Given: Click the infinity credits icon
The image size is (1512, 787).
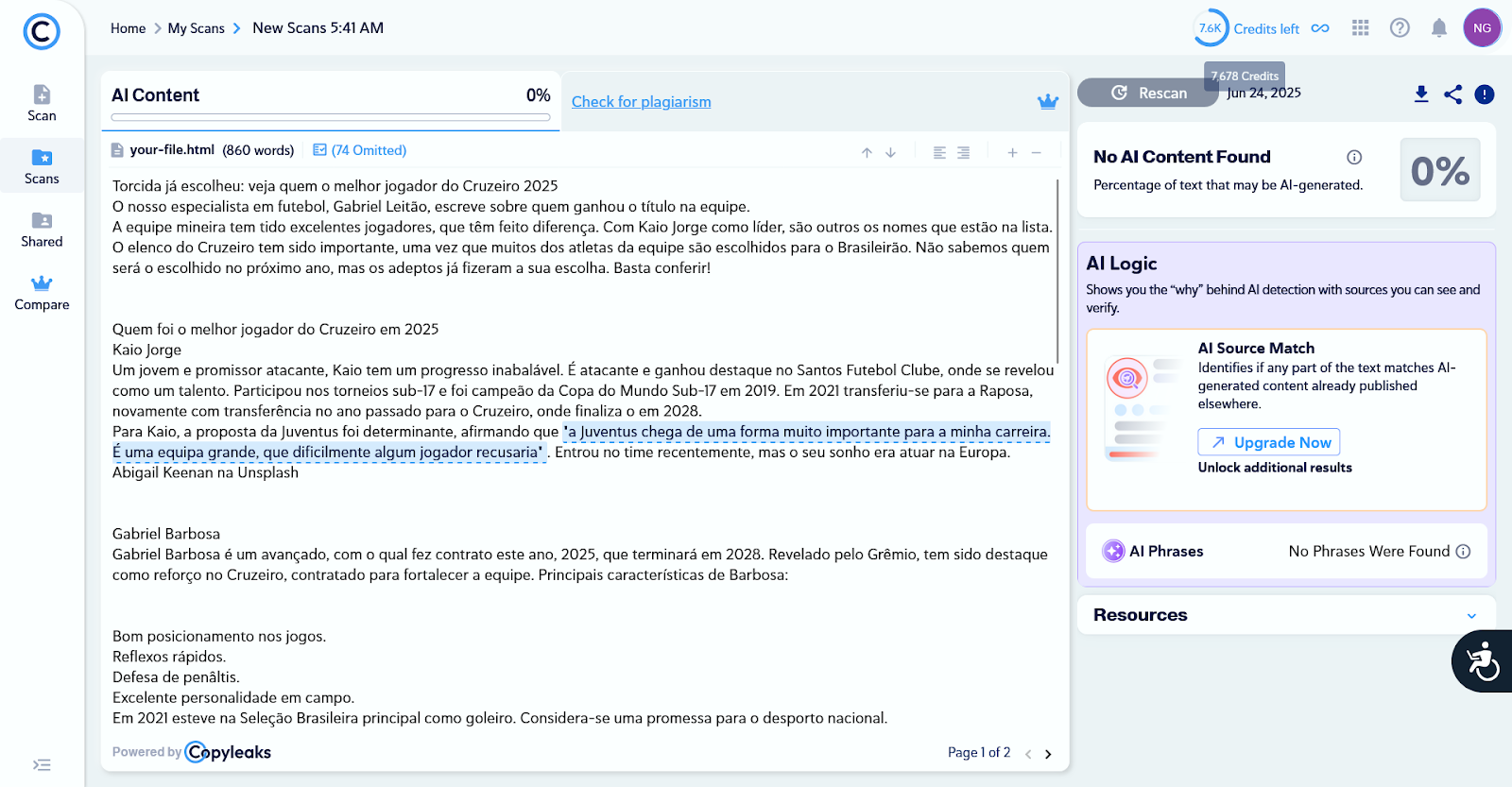Looking at the screenshot, I should click(x=1320, y=28).
